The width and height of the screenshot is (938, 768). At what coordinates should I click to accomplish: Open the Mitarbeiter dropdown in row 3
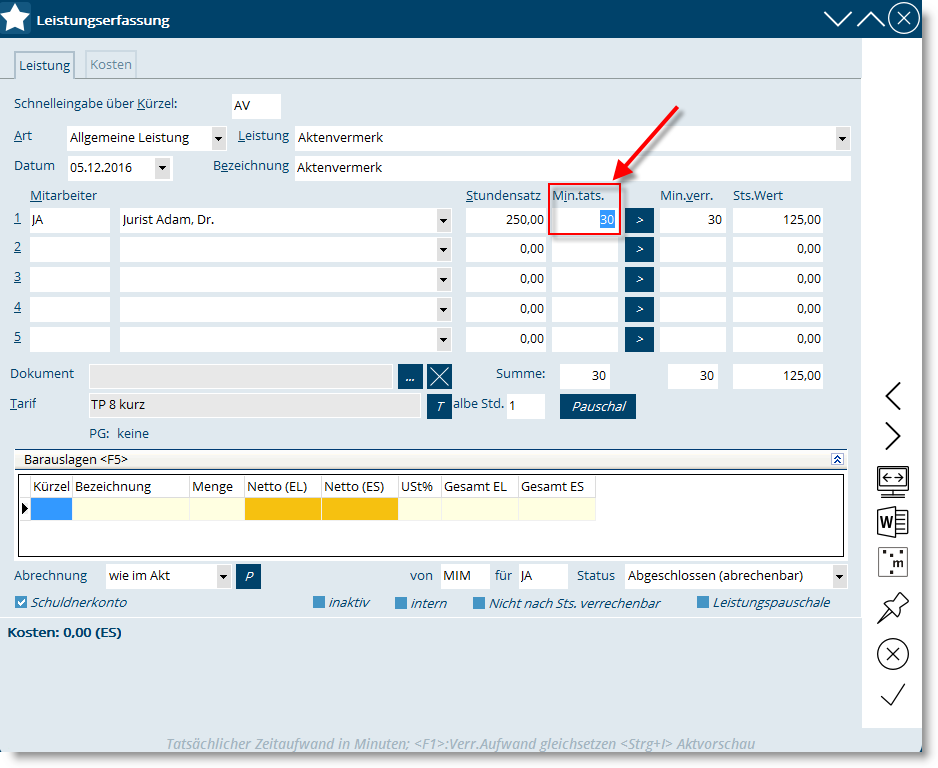443,280
